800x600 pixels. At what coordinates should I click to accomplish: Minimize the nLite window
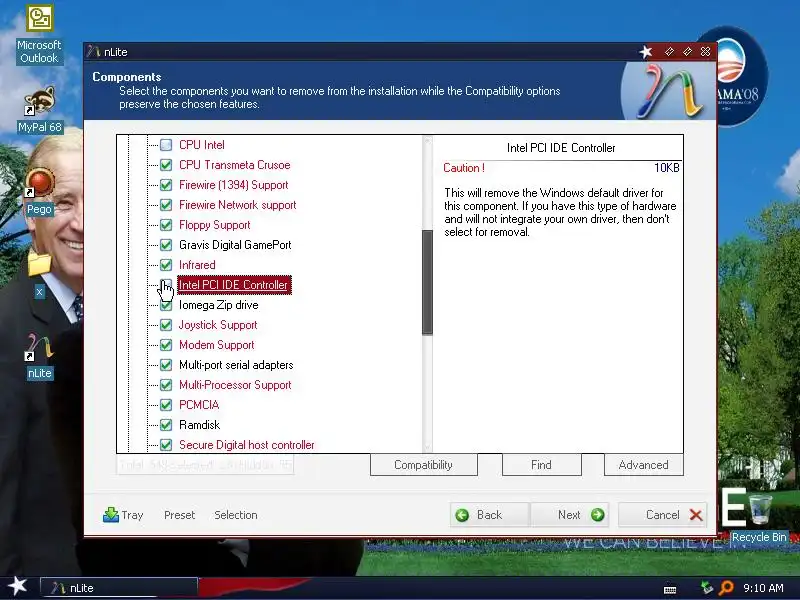click(x=669, y=52)
